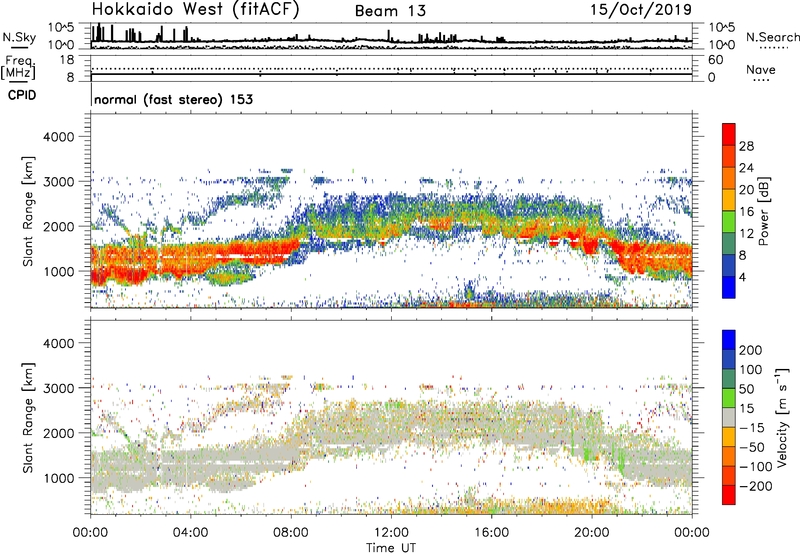Click the '28' tick on the Power colorbar
800x554 pixels.
click(746, 146)
